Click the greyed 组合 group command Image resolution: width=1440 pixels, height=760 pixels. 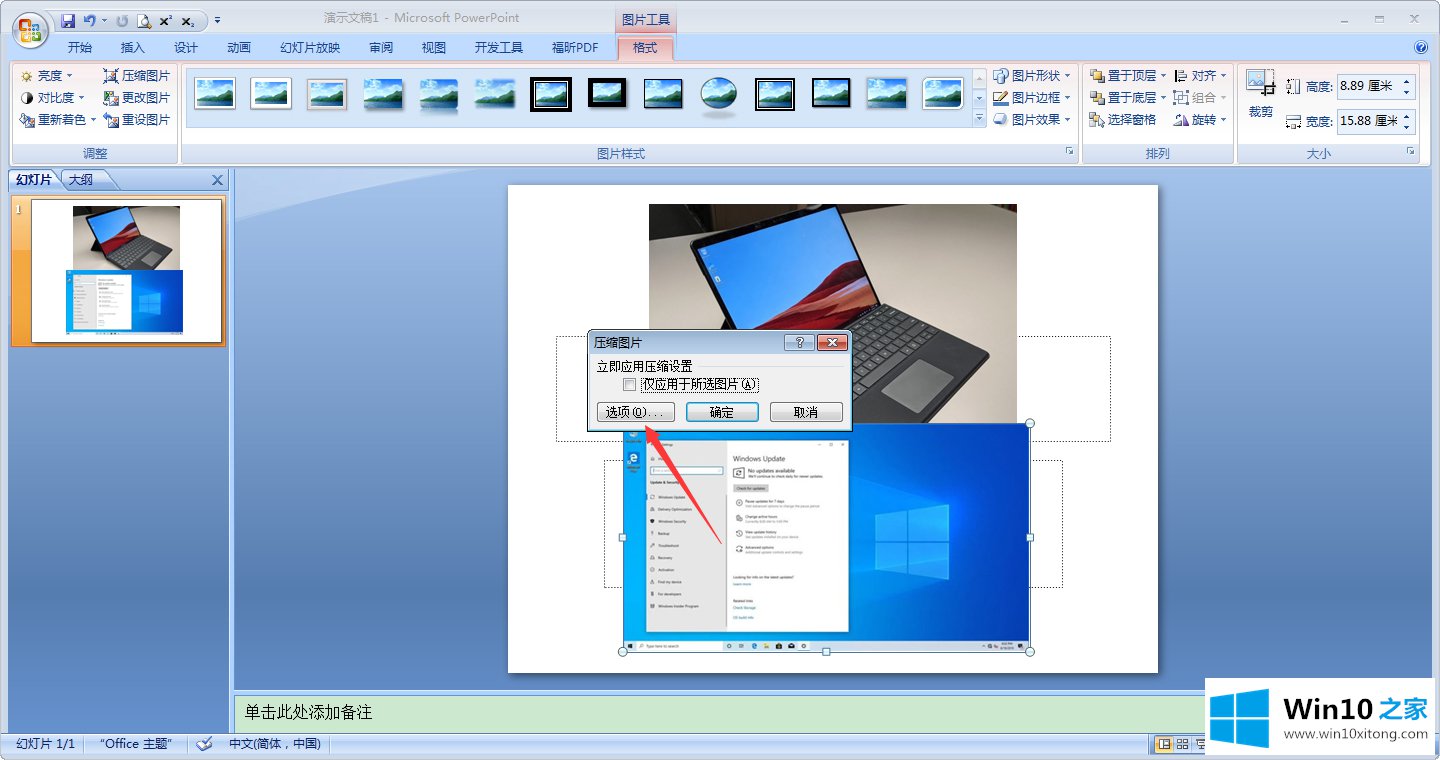pos(1200,98)
